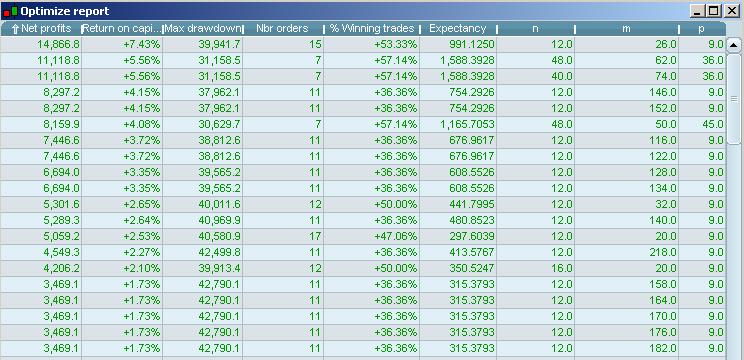Select n value 40.0
Viewport: 744px width, 360px height.
pyautogui.click(x=561, y=76)
